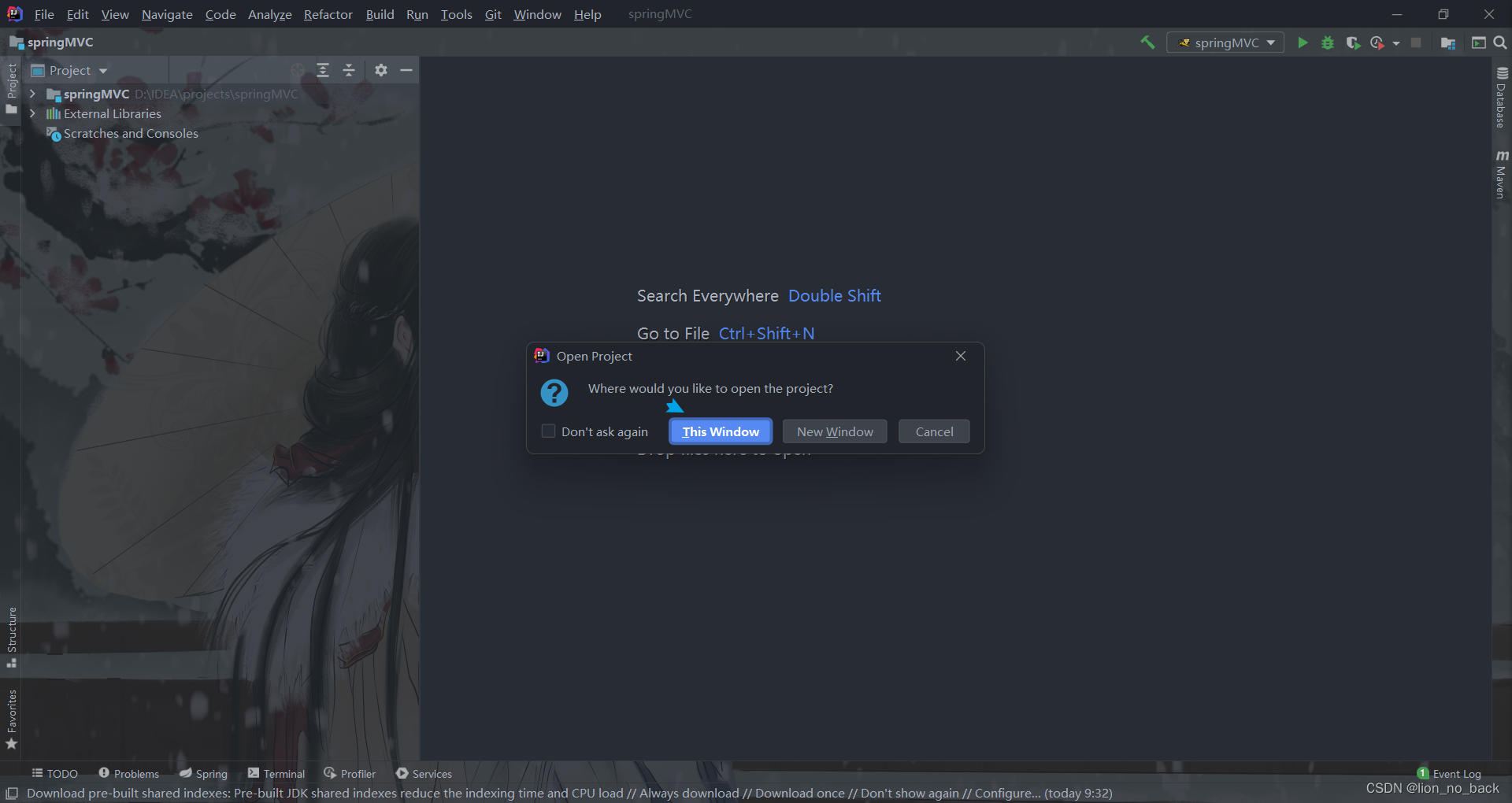Click the Search Everywhere magnifier icon

coord(1500,43)
